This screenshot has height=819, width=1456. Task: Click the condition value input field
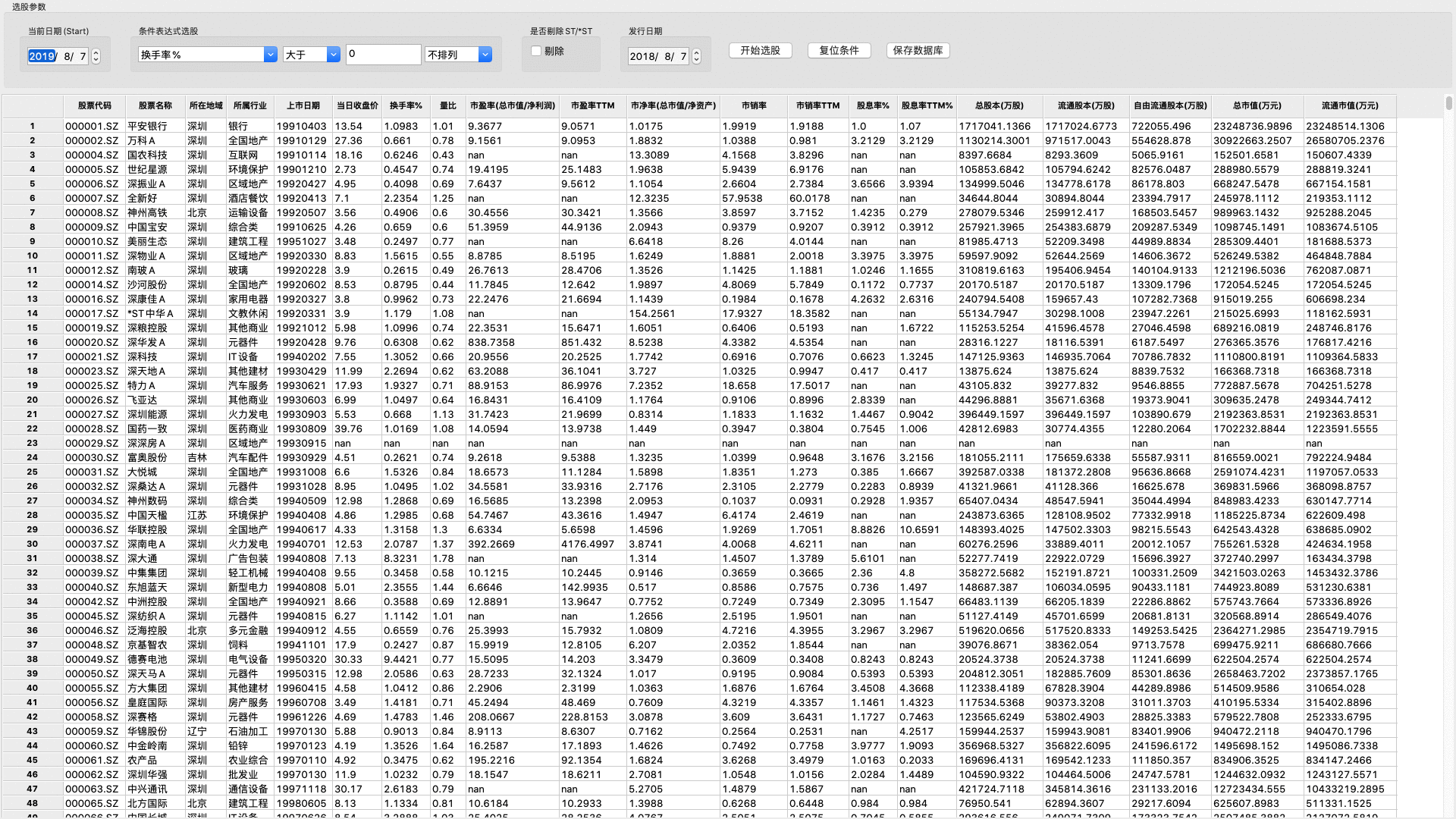coord(383,54)
